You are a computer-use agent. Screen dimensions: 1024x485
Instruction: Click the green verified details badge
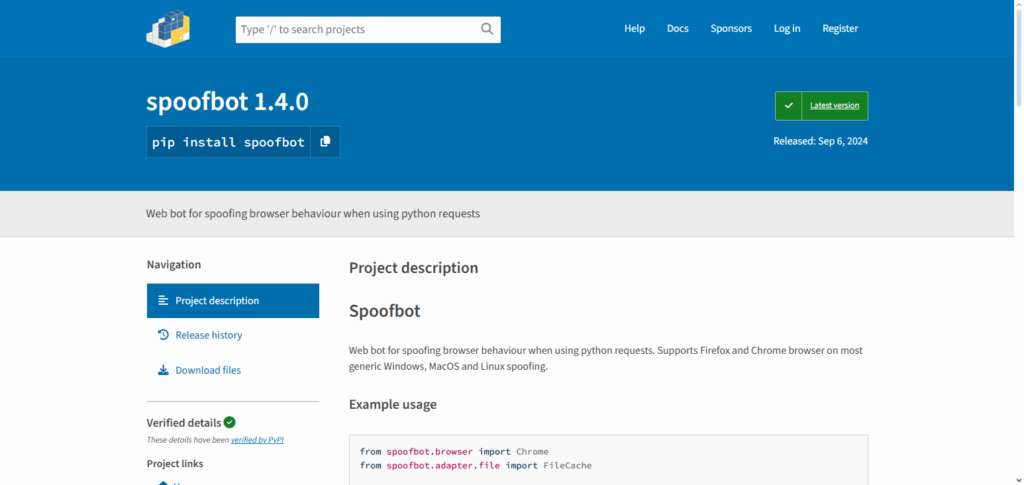229,422
